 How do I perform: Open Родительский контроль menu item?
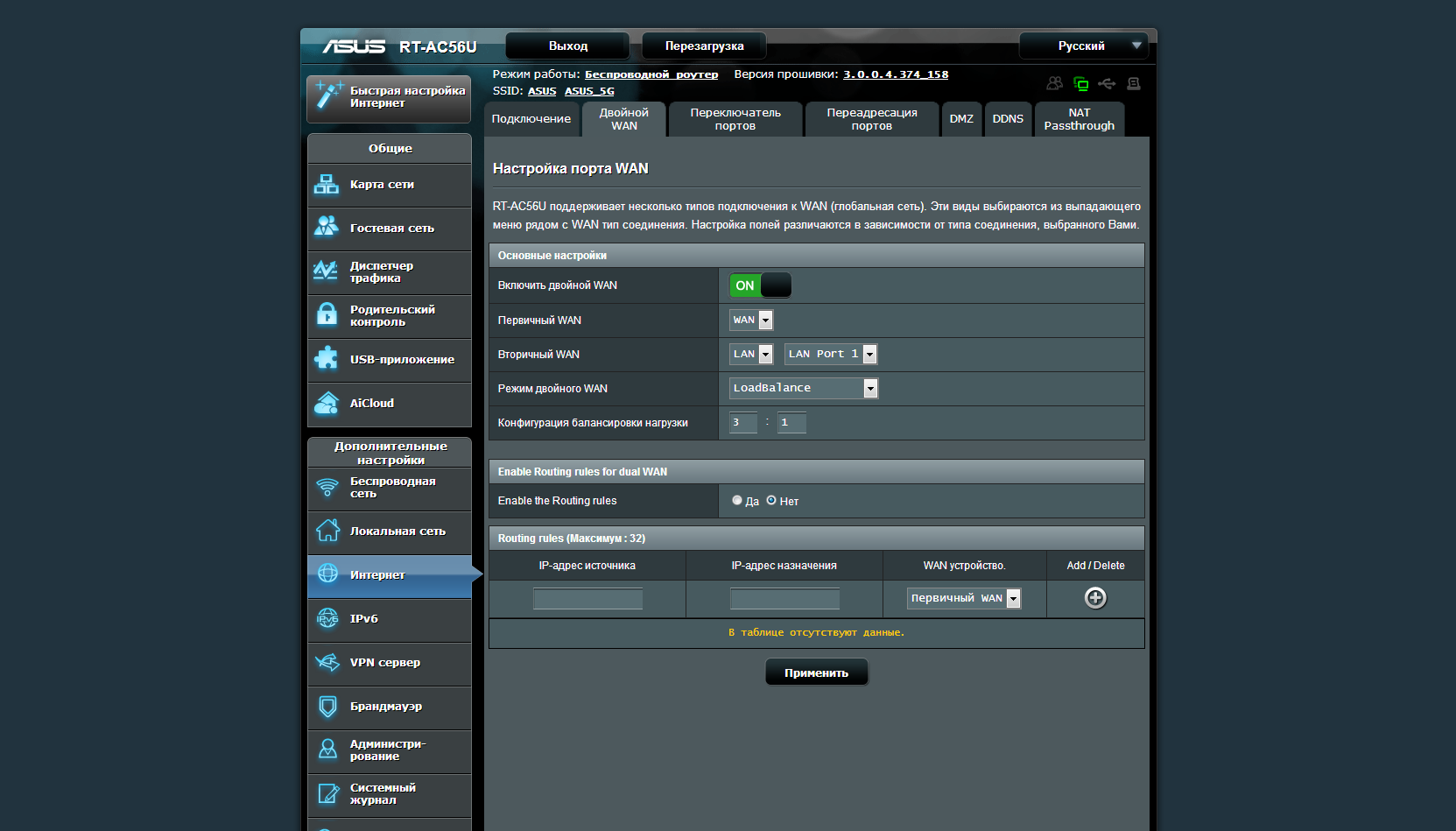(x=390, y=316)
